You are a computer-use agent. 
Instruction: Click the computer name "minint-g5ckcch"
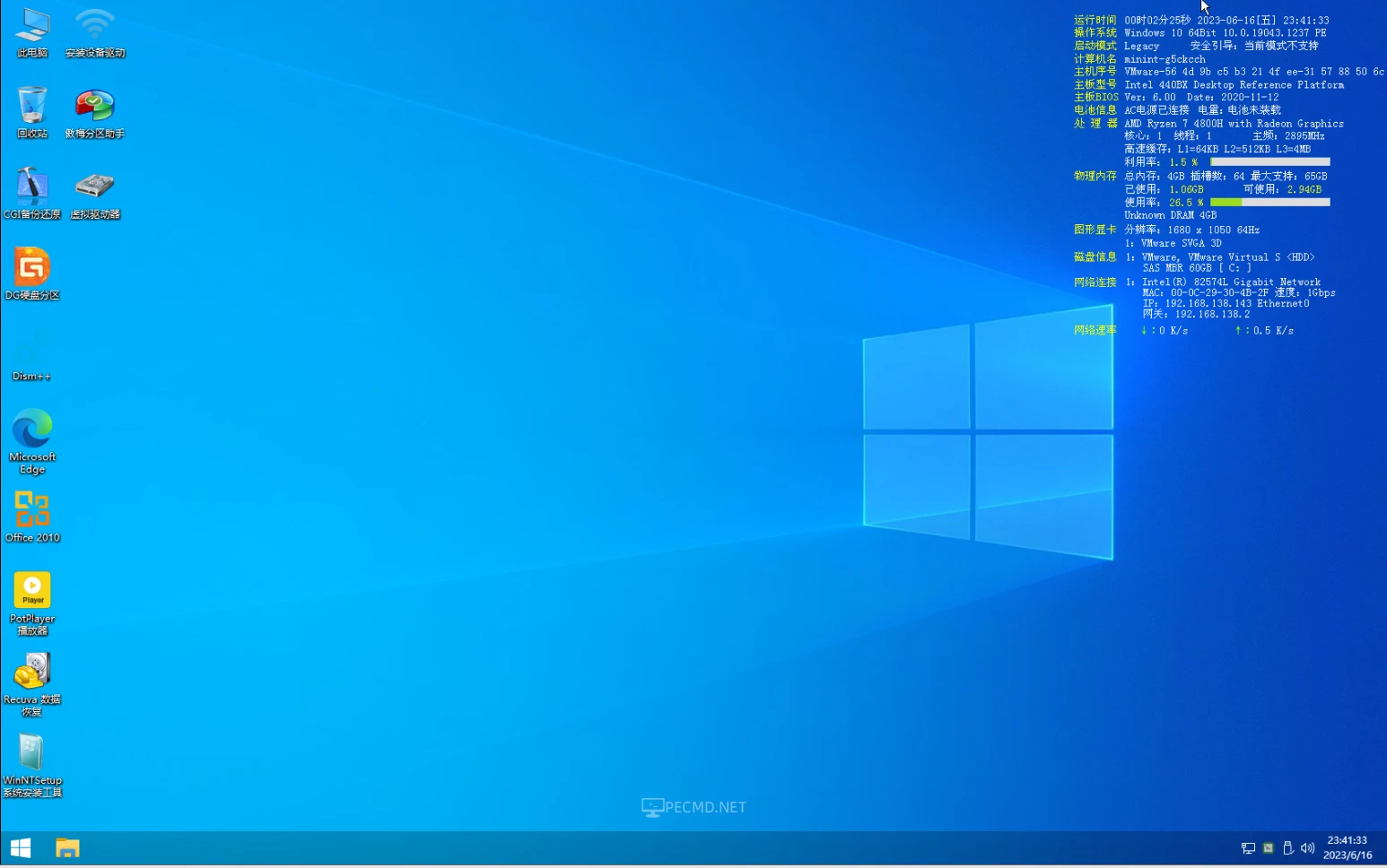[x=1165, y=59]
